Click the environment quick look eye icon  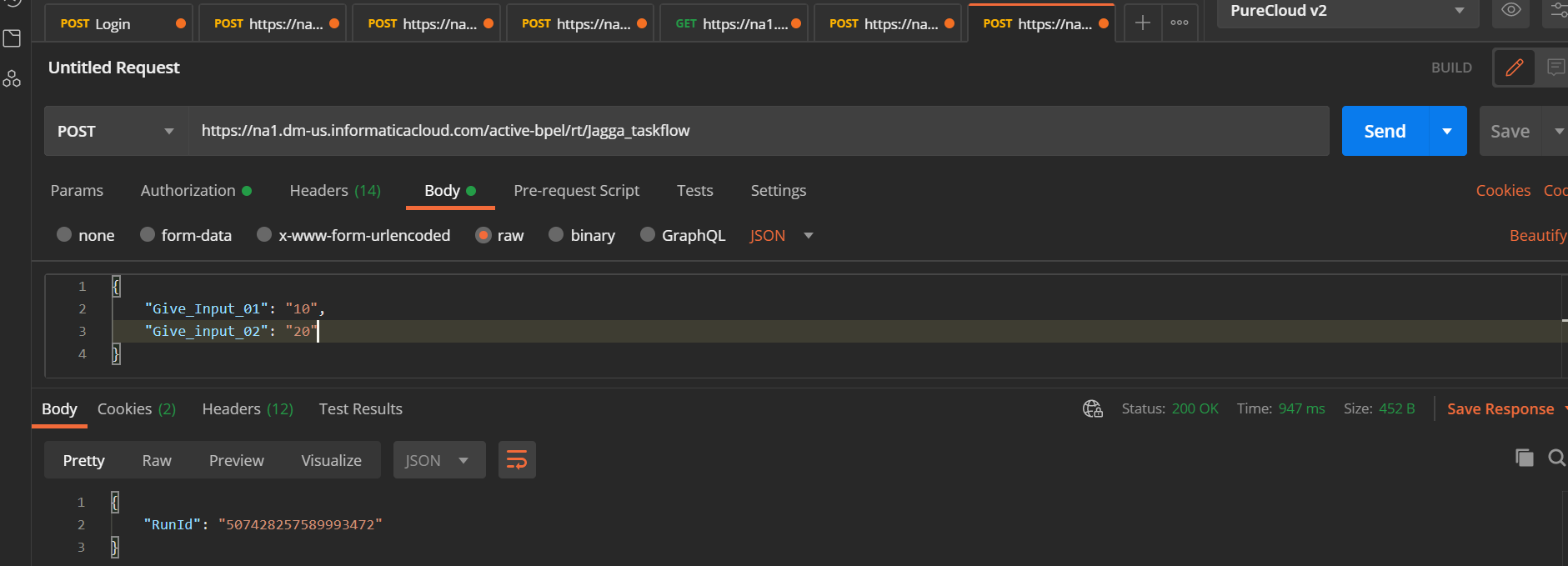click(x=1510, y=11)
